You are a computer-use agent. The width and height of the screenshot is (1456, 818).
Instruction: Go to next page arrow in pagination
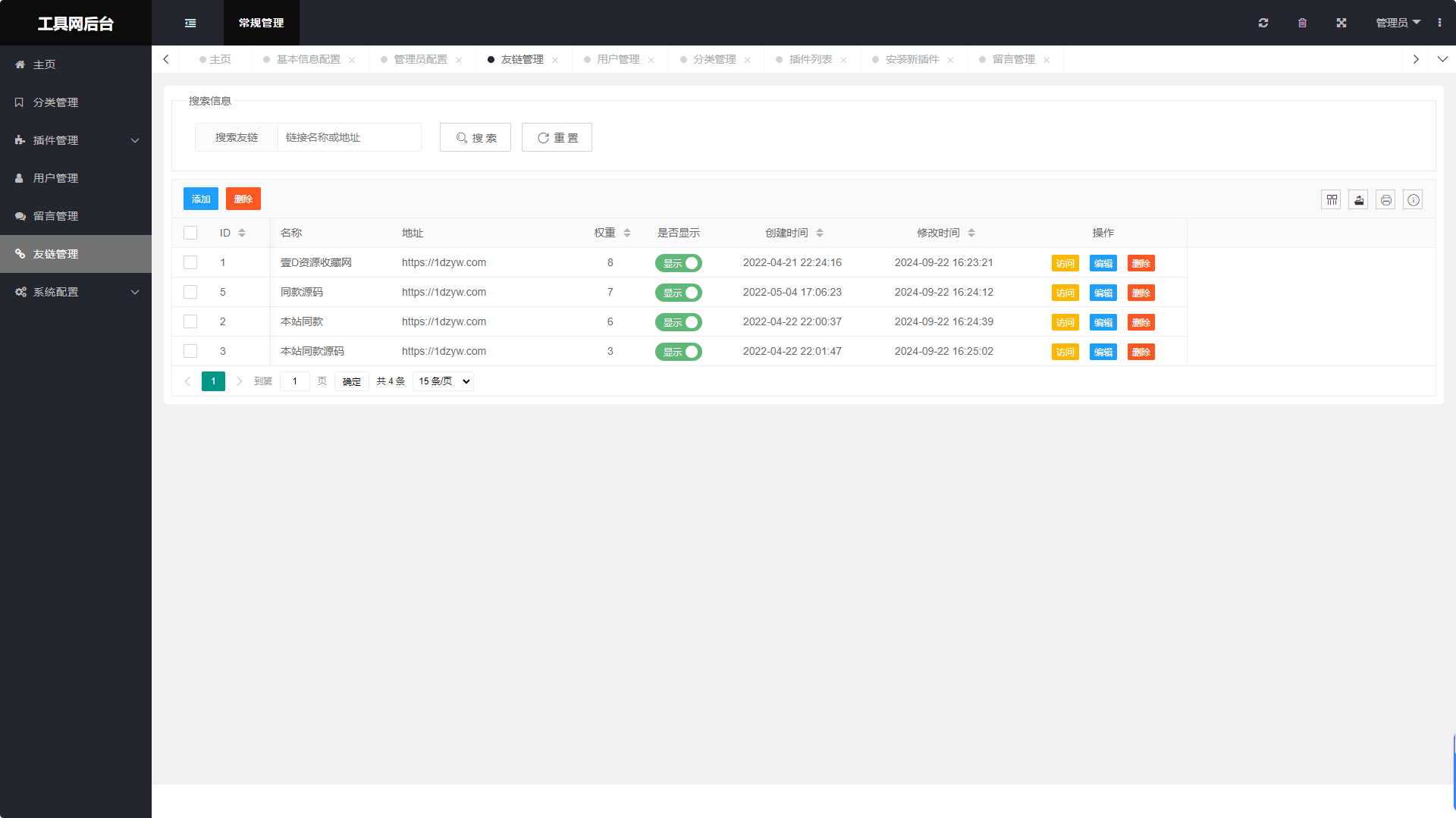click(x=239, y=381)
